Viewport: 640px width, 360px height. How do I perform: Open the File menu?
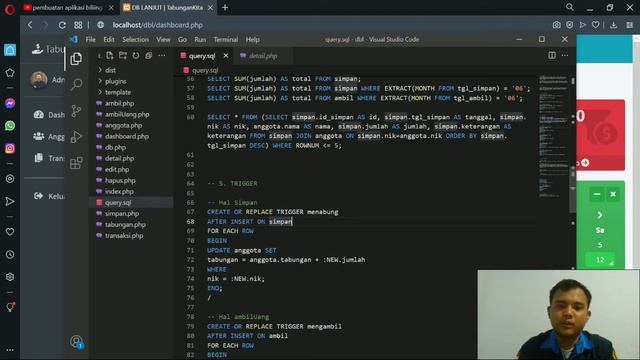click(x=91, y=40)
